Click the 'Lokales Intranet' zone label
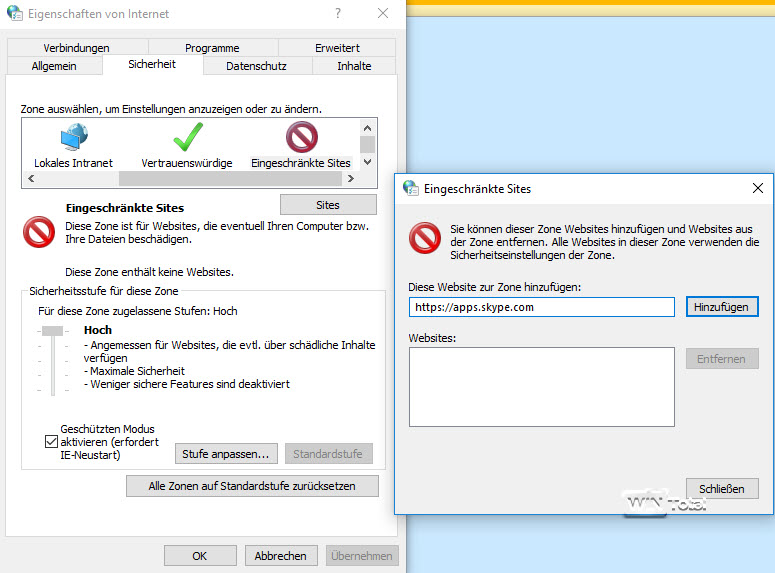Image resolution: width=775 pixels, height=573 pixels. click(x=73, y=163)
